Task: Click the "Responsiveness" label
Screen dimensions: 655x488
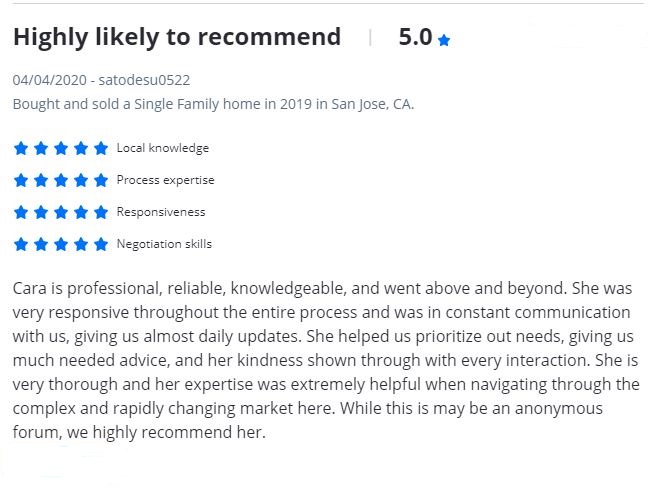Action: pyautogui.click(x=161, y=212)
